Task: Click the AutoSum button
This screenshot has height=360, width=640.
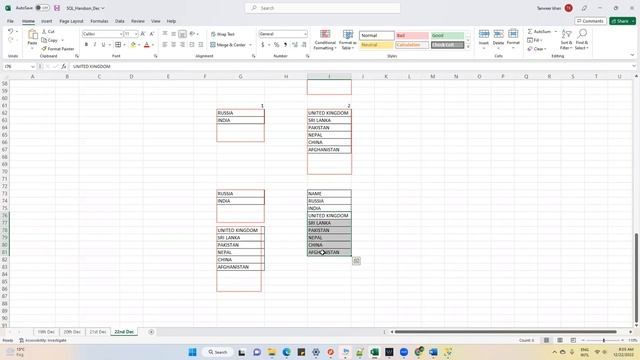Action: tap(540, 31)
